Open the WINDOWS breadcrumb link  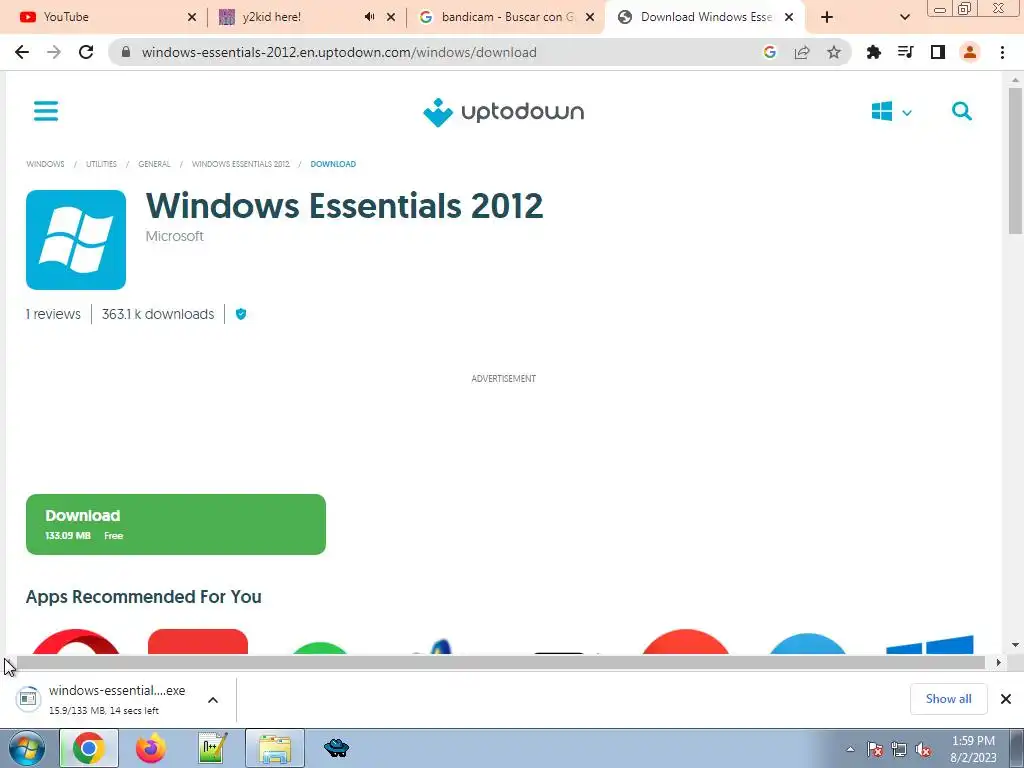click(45, 164)
